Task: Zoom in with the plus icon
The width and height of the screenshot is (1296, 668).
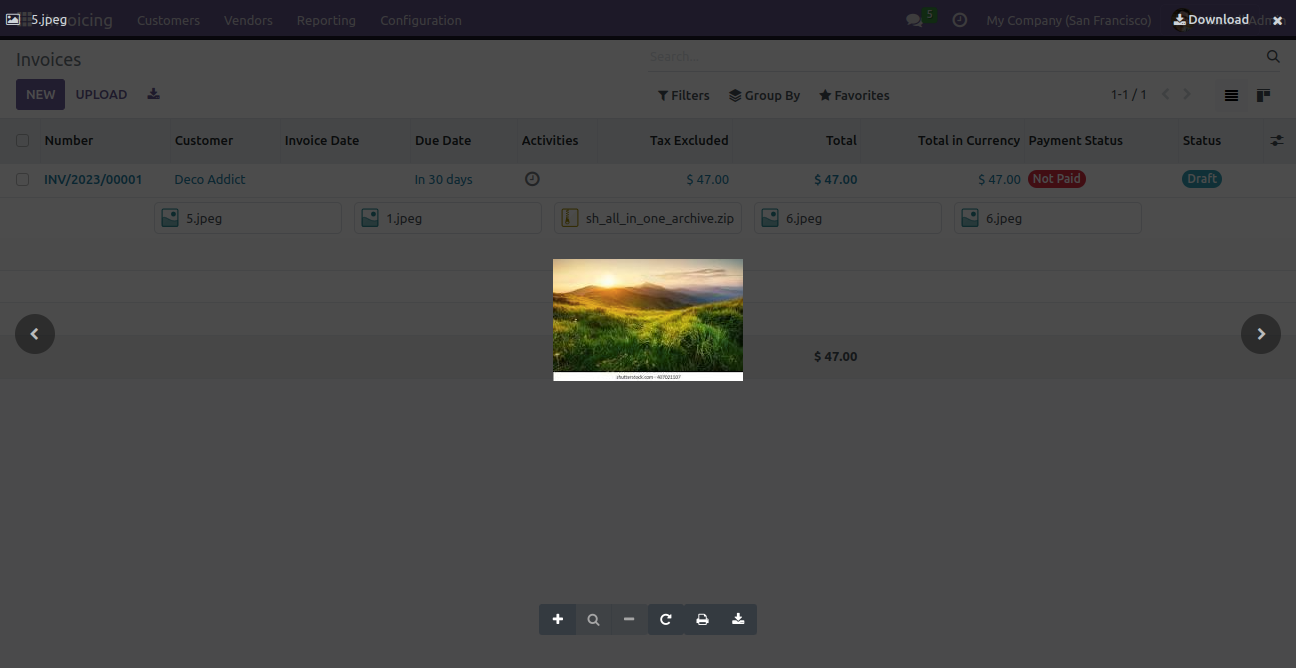Action: click(x=557, y=619)
